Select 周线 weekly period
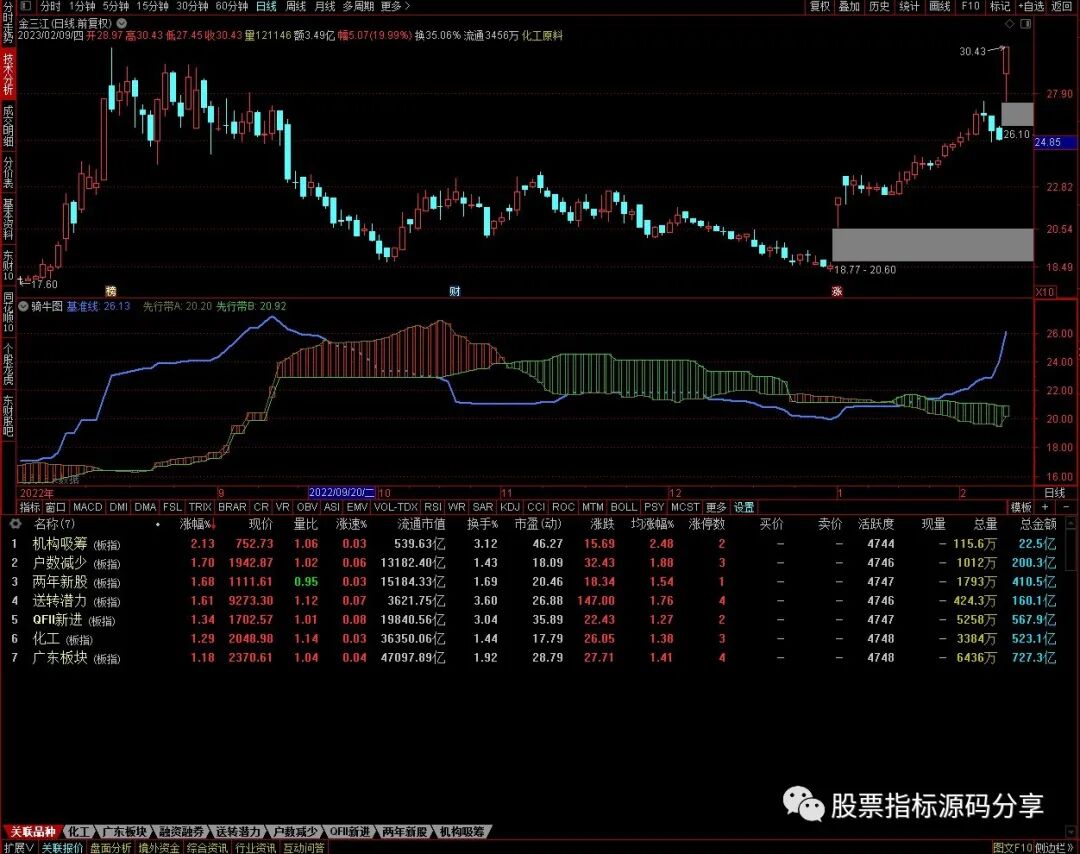Image resolution: width=1080 pixels, height=854 pixels. coord(295,6)
